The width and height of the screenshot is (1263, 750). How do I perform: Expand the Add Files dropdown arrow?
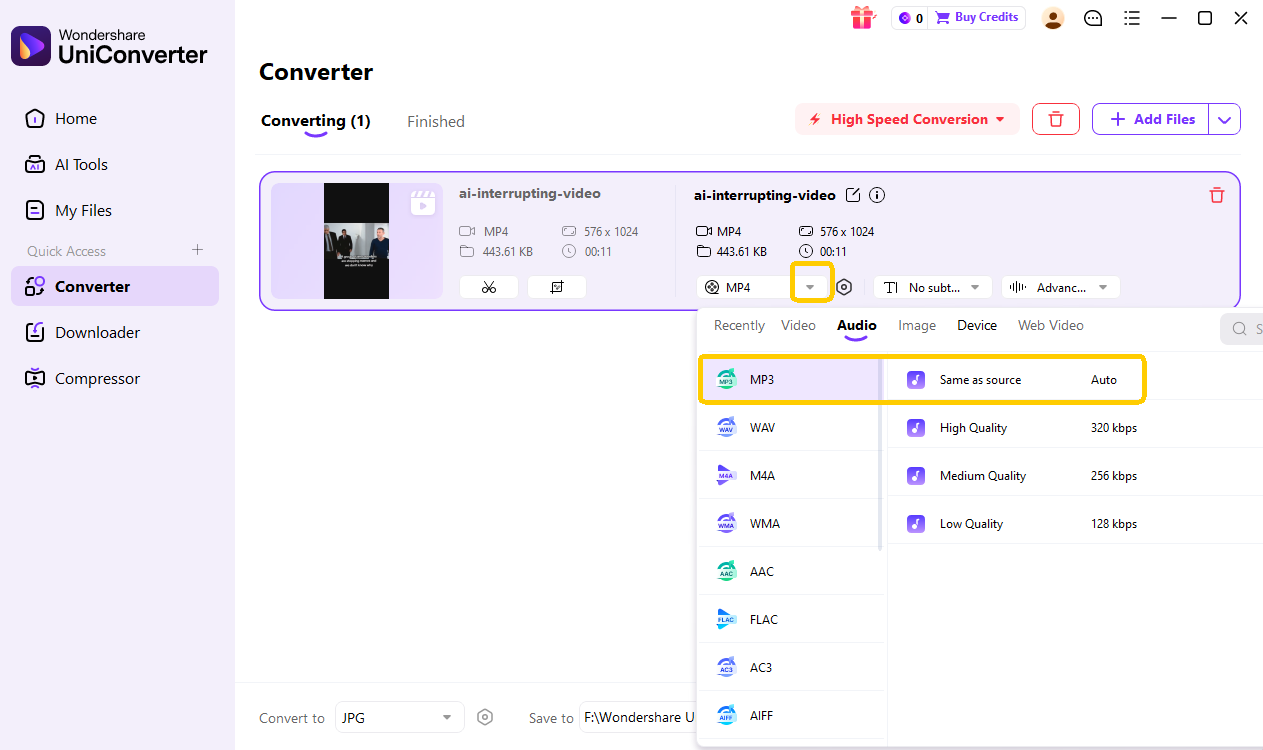(x=1225, y=119)
